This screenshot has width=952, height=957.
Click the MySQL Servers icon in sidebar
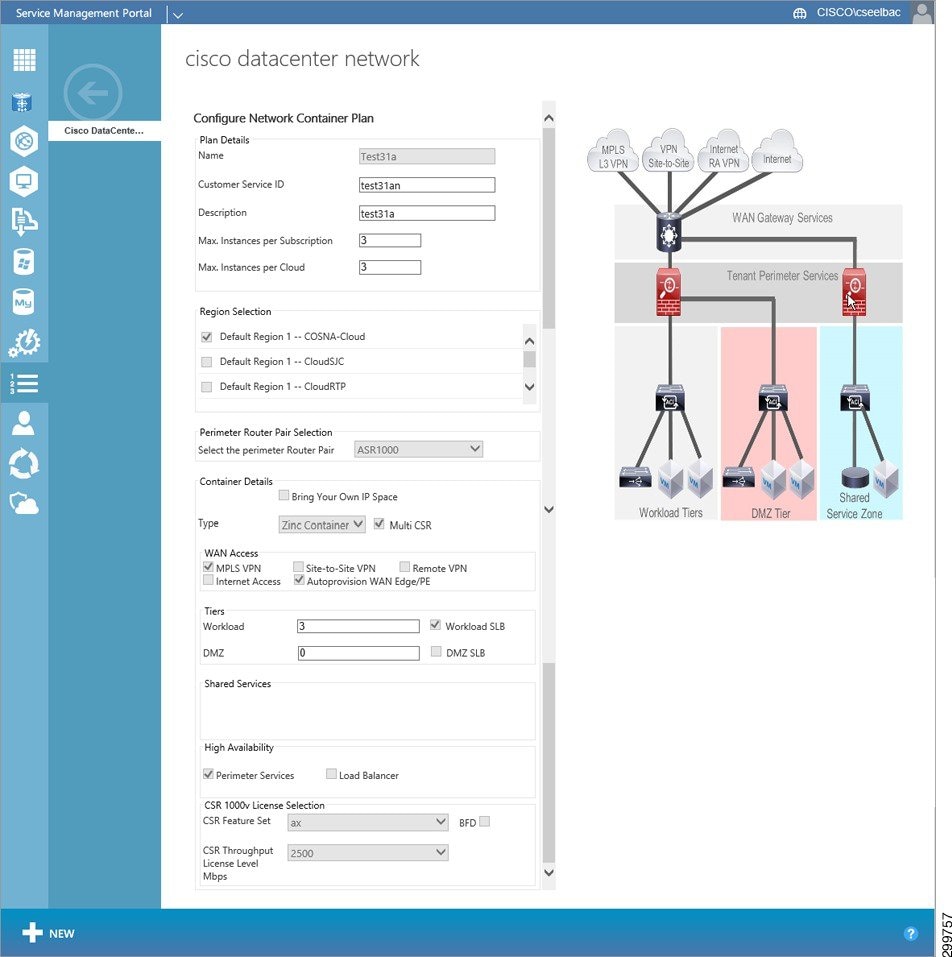[24, 301]
